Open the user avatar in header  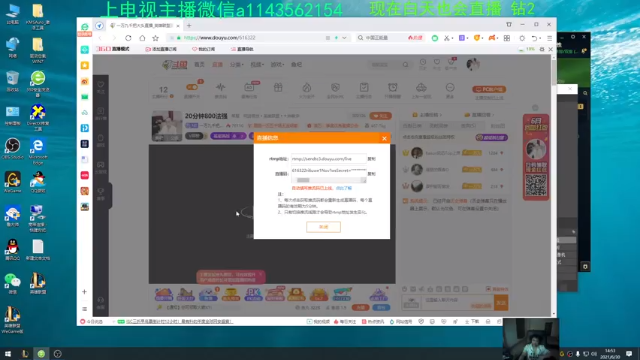coord(473,64)
